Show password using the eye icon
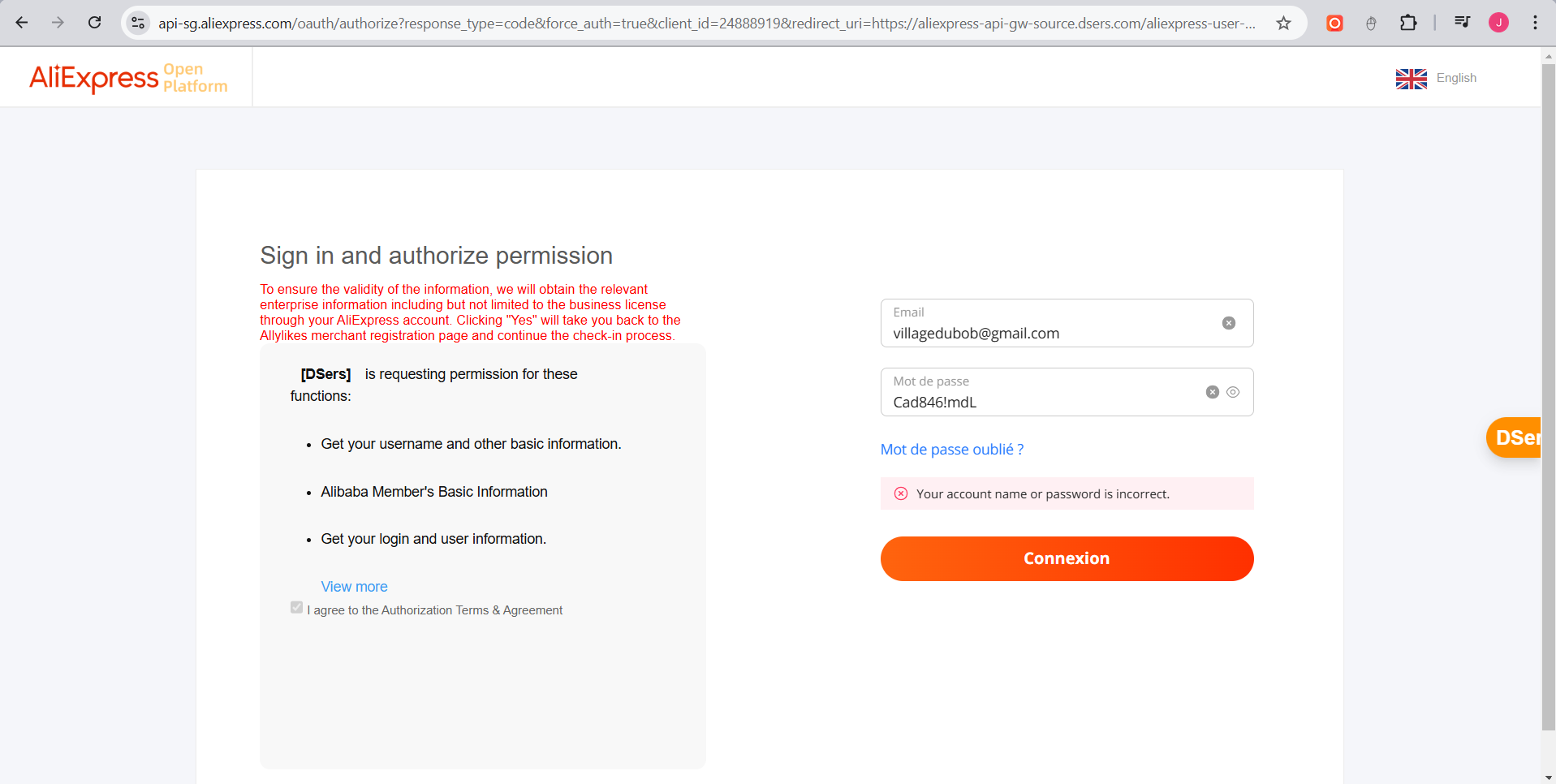Image resolution: width=1556 pixels, height=784 pixels. 1233,392
